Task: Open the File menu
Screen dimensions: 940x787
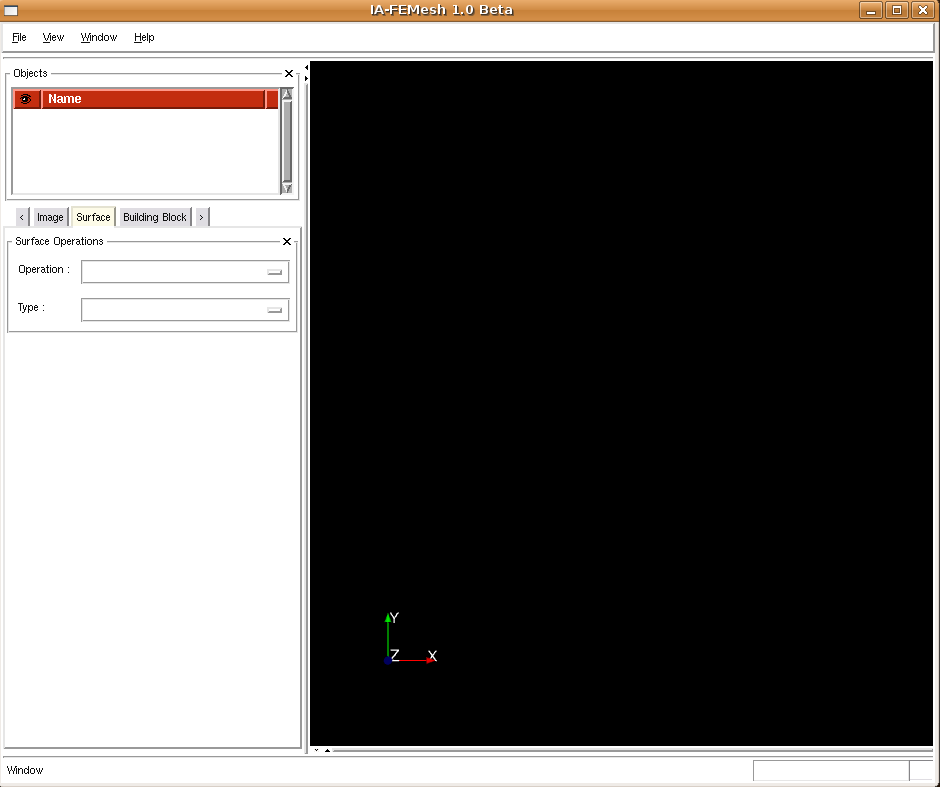Action: pyautogui.click(x=19, y=37)
